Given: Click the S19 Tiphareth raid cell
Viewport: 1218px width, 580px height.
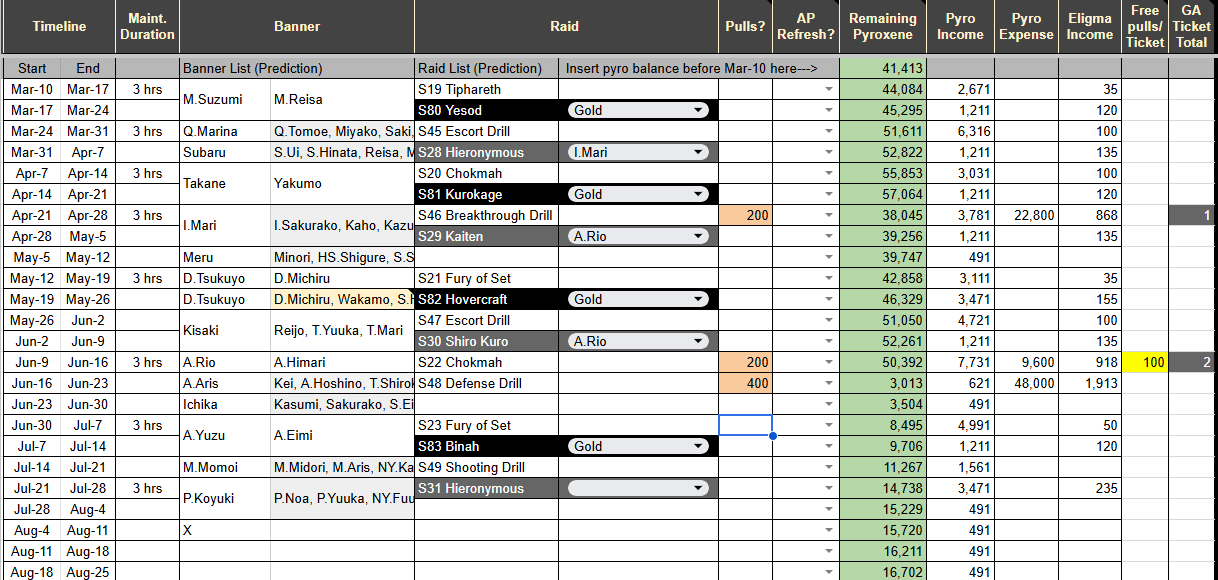Looking at the screenshot, I should click(486, 89).
